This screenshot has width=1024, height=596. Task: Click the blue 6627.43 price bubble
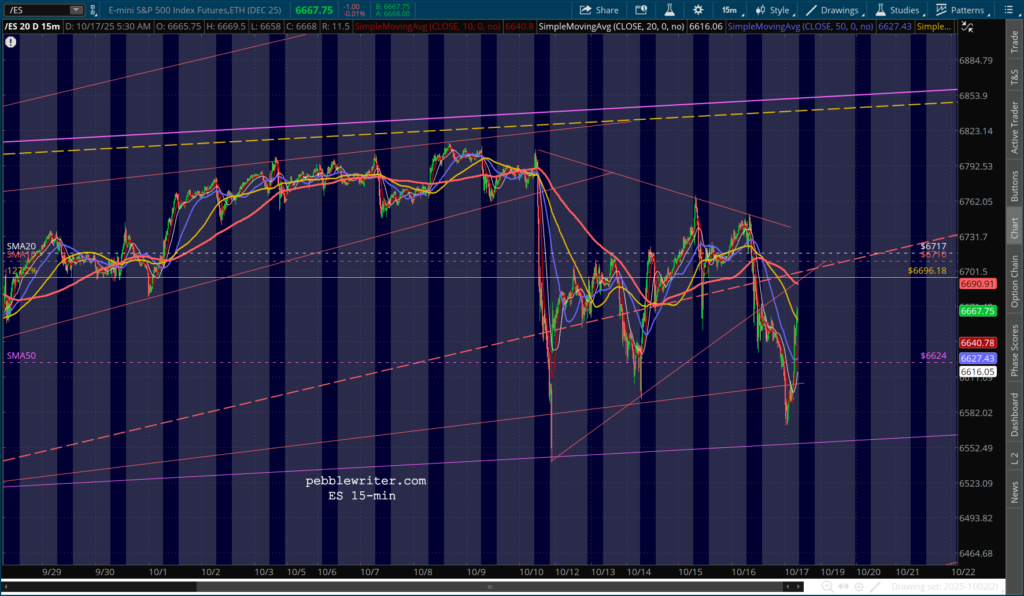tap(978, 358)
